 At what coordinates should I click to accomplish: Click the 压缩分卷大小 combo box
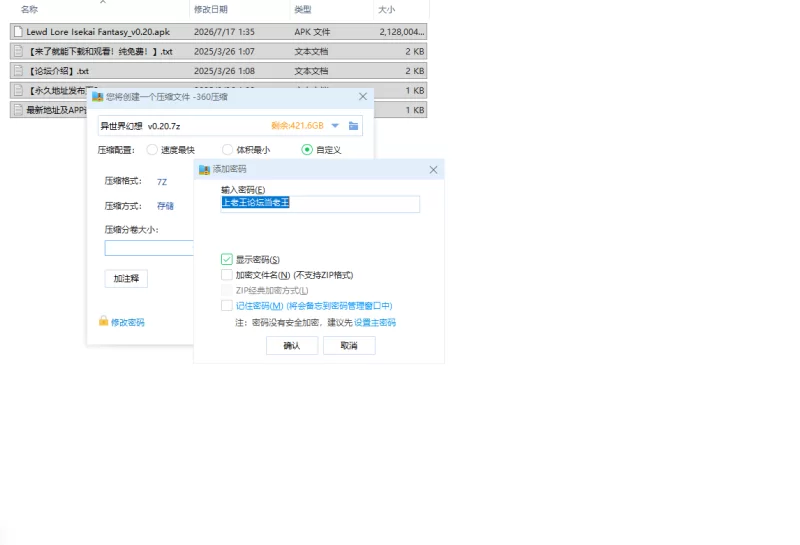(x=149, y=248)
